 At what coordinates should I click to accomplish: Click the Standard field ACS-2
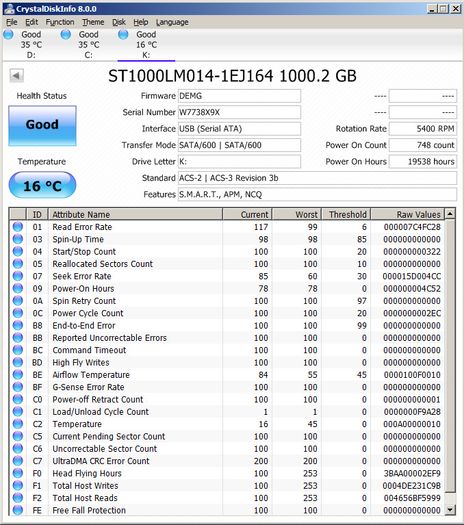tap(317, 178)
